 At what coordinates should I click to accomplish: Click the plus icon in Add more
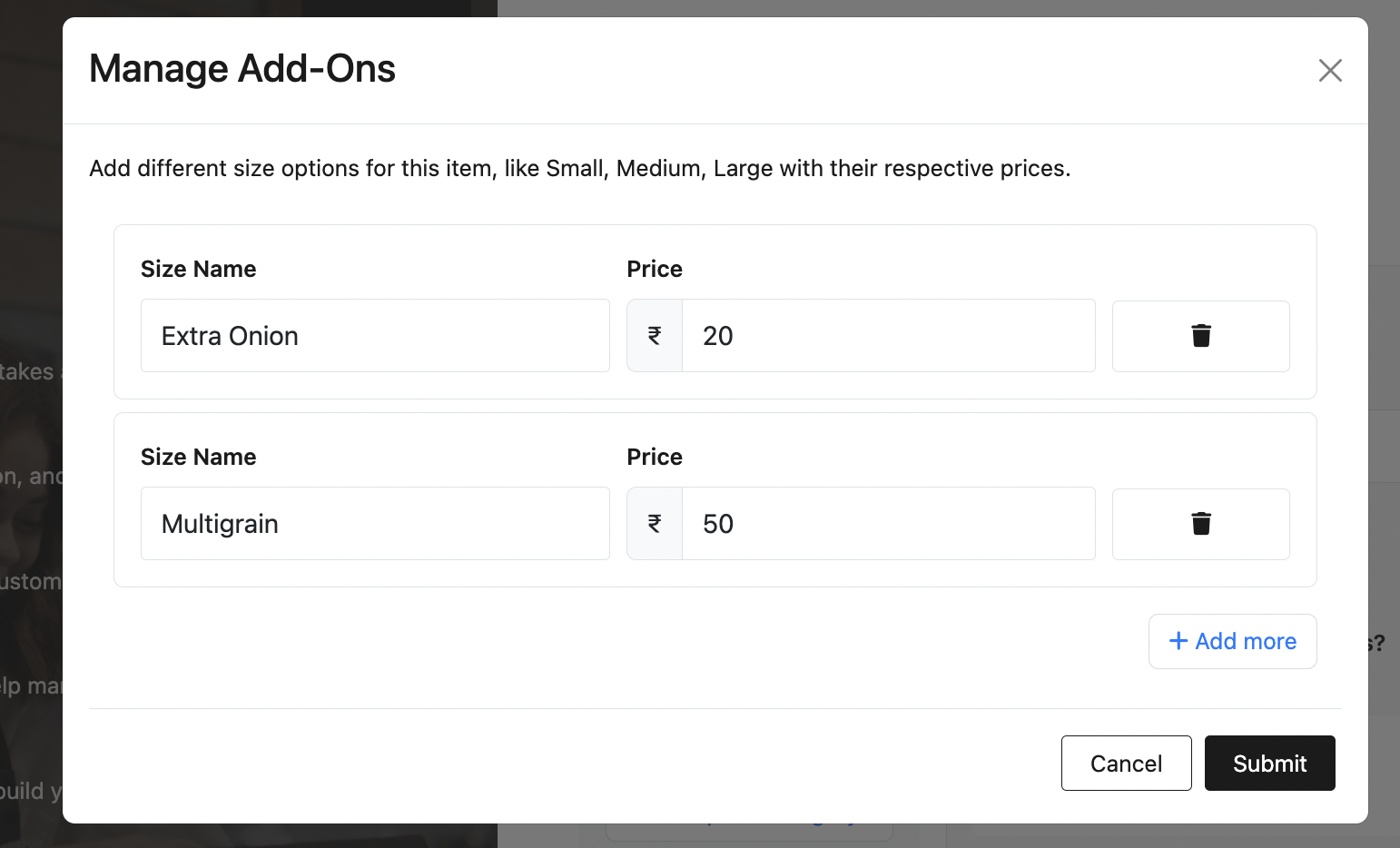[x=1178, y=641]
